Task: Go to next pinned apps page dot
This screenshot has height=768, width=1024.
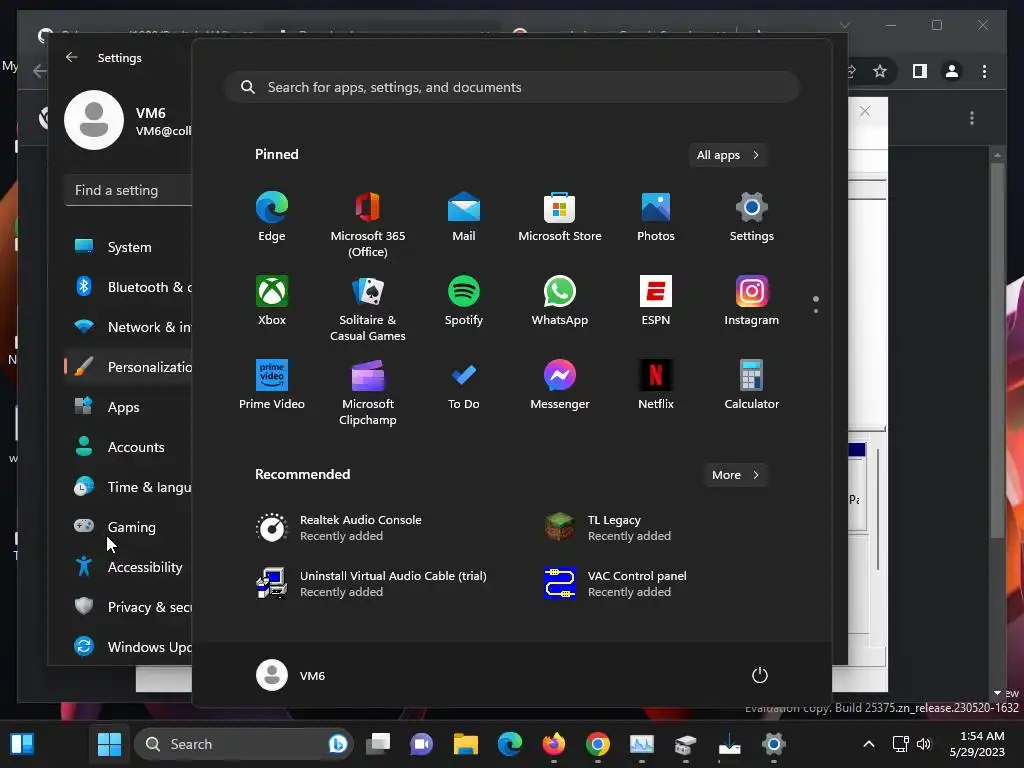Action: (x=816, y=311)
